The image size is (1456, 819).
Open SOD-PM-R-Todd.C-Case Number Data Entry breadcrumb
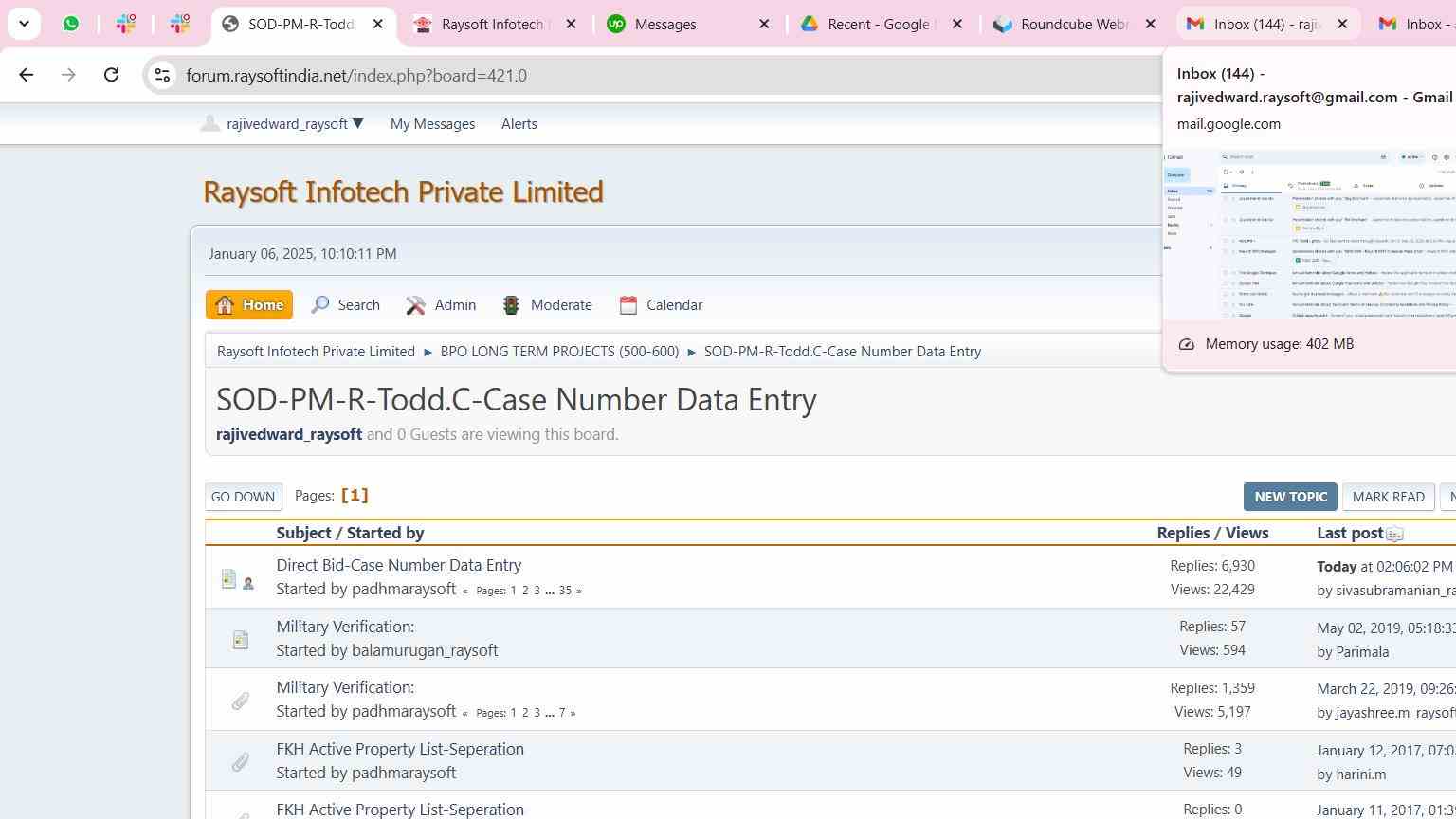tap(843, 352)
